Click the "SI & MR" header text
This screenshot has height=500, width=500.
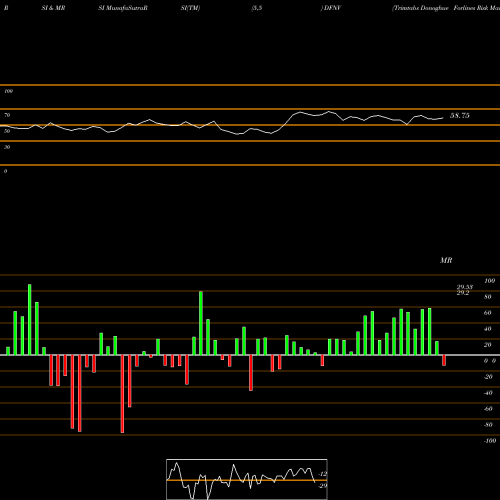53,8
